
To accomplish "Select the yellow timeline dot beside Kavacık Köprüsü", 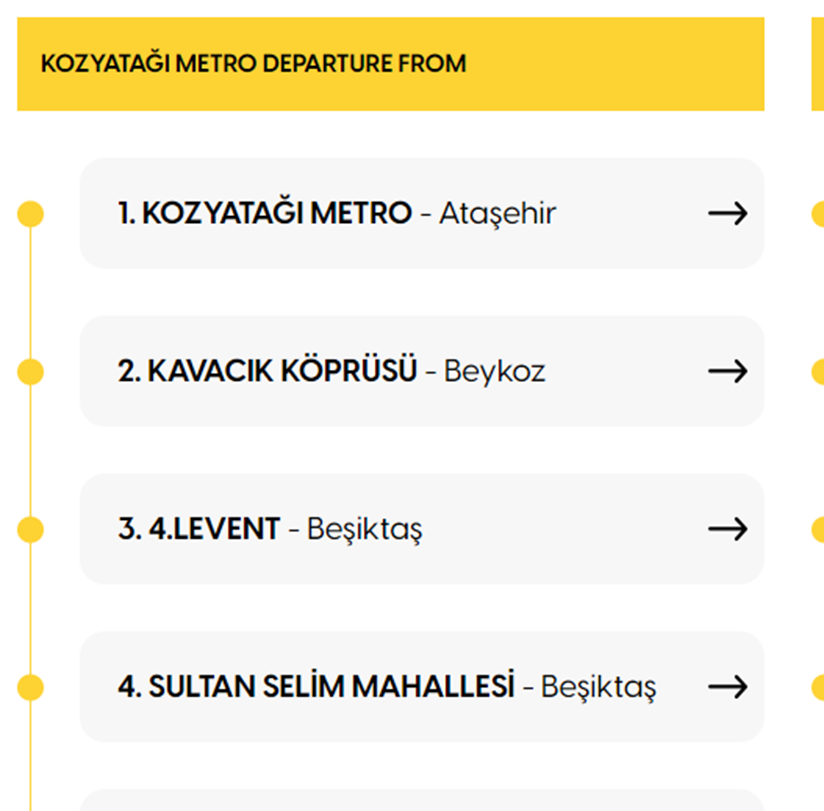I will coord(31,371).
